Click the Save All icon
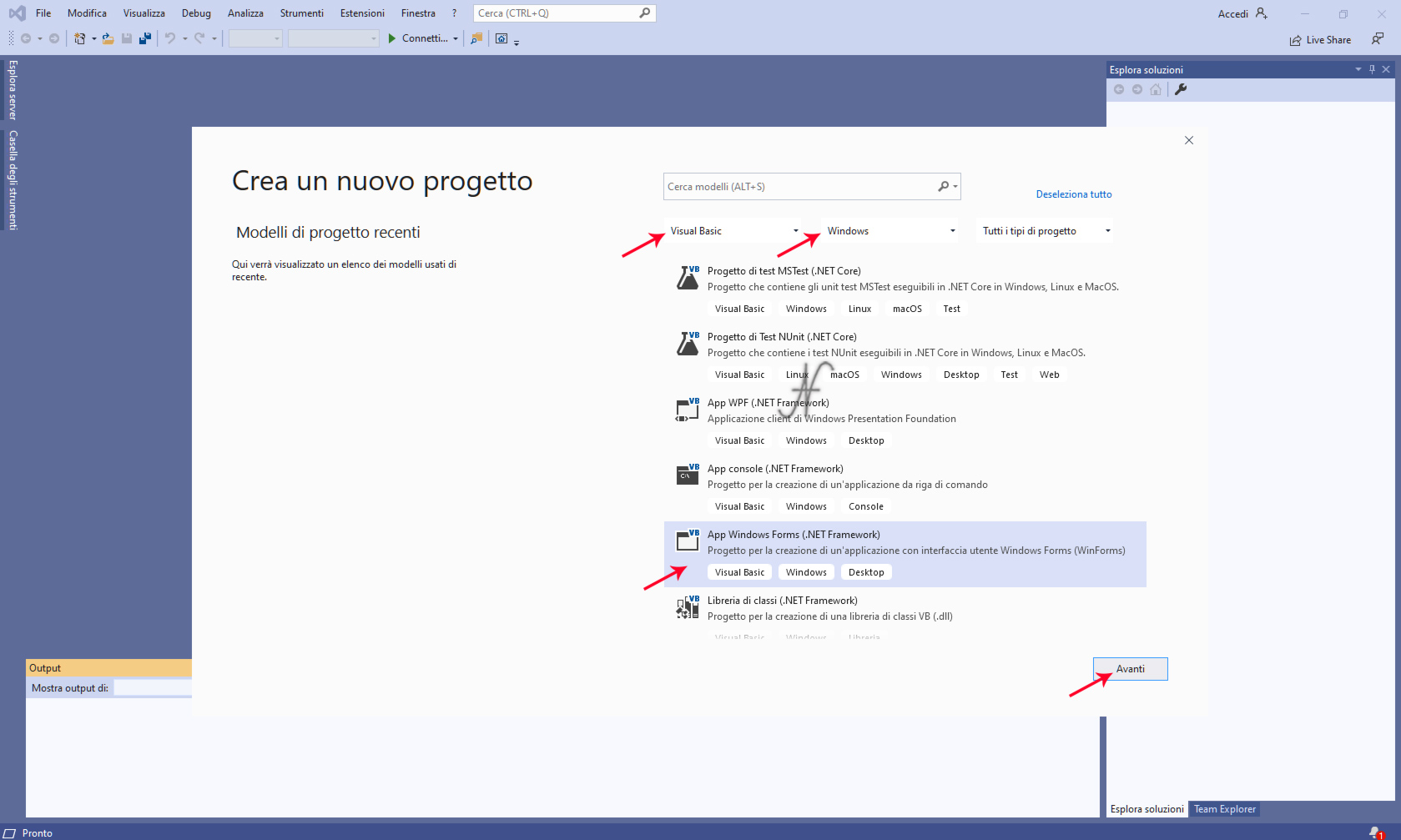Image resolution: width=1401 pixels, height=840 pixels. click(x=145, y=38)
